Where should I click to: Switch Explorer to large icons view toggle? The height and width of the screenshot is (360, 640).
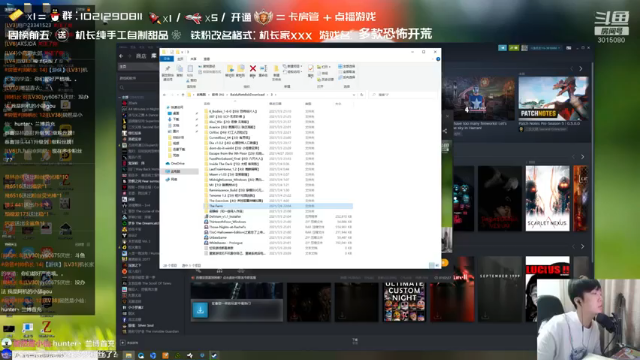click(x=437, y=265)
